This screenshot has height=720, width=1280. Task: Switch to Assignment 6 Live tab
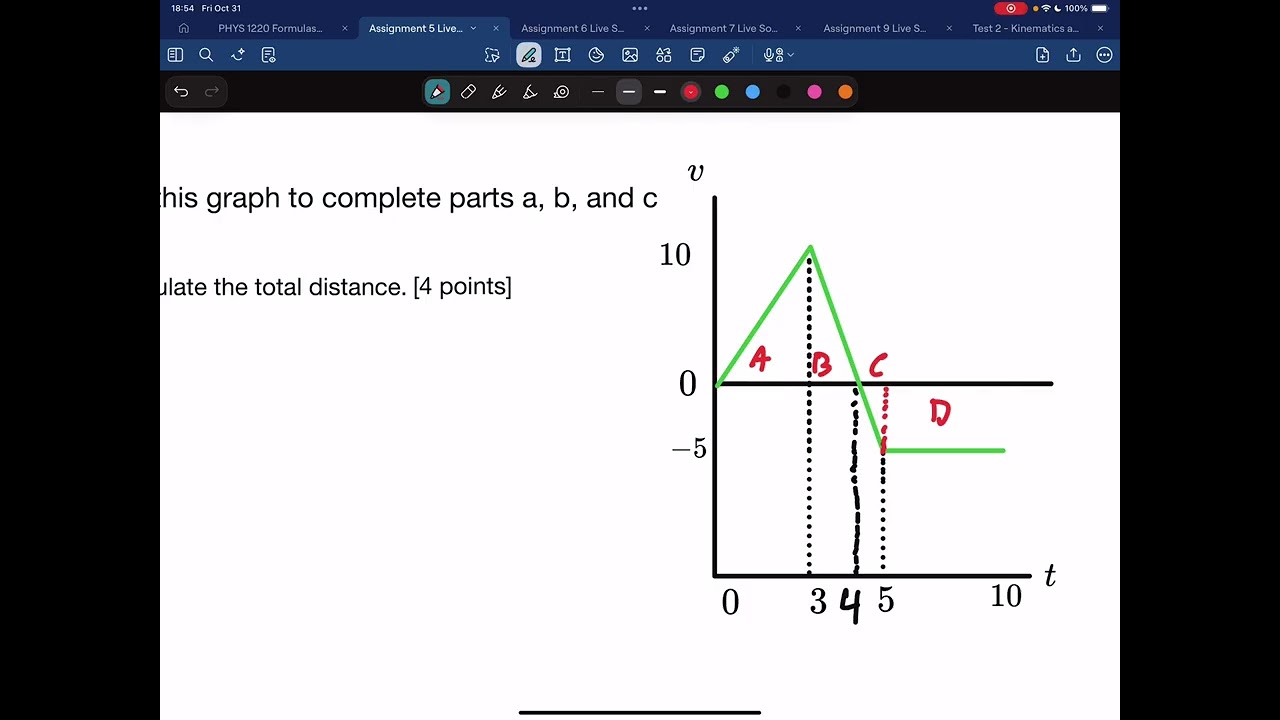click(572, 28)
